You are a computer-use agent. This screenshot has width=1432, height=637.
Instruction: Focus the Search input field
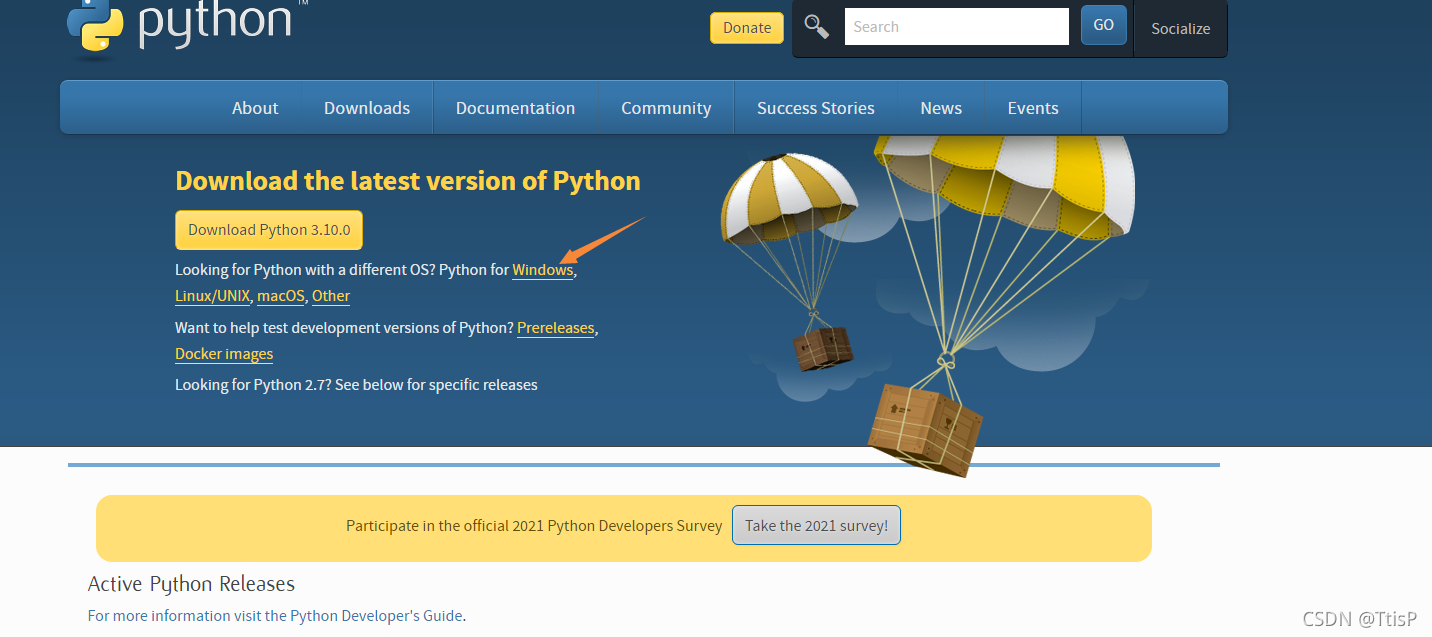957,27
